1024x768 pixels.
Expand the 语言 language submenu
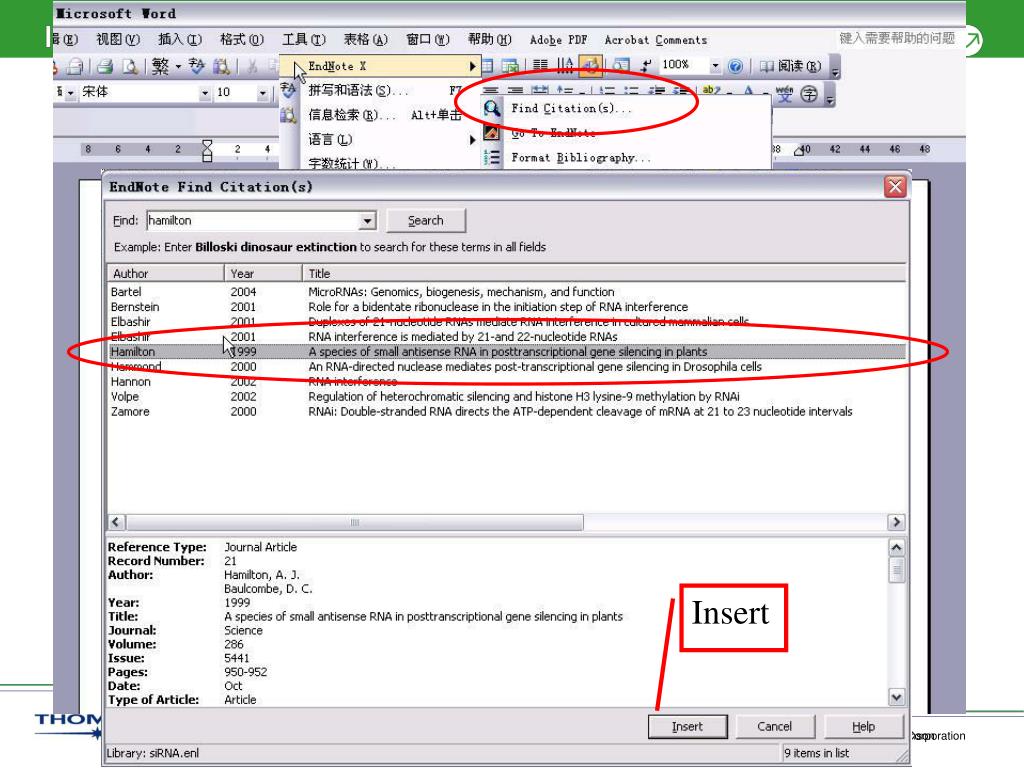(x=388, y=139)
